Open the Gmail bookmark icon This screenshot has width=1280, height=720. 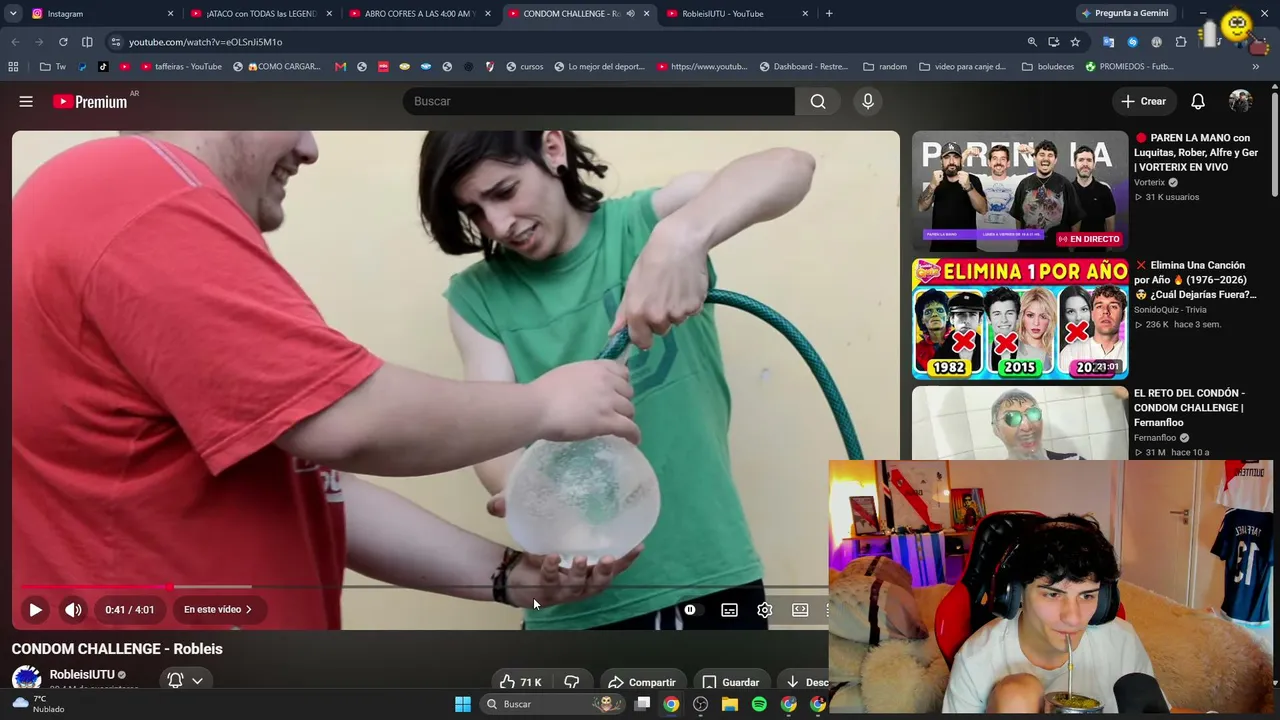(x=341, y=67)
